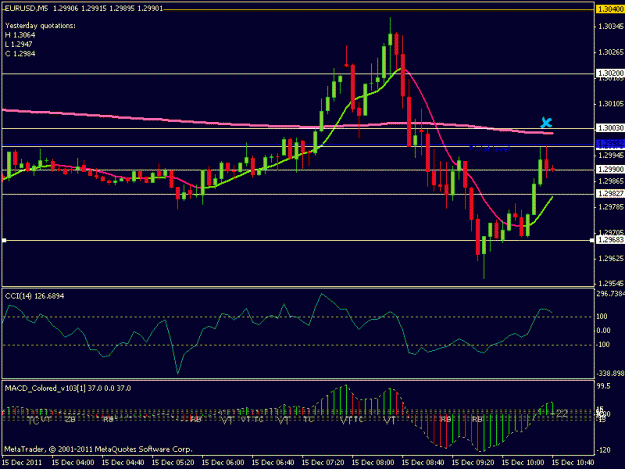Click the 'Pivot level' blue label
This screenshot has height=469, width=625.
pos(489,149)
